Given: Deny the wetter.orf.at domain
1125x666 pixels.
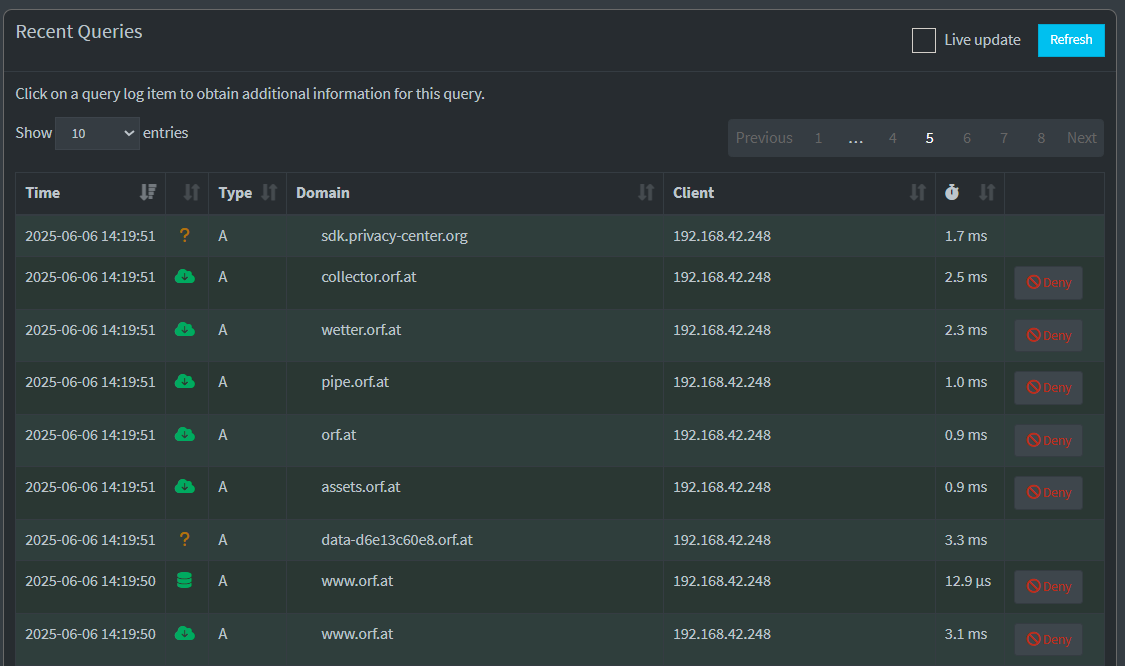Looking at the screenshot, I should [1048, 336].
